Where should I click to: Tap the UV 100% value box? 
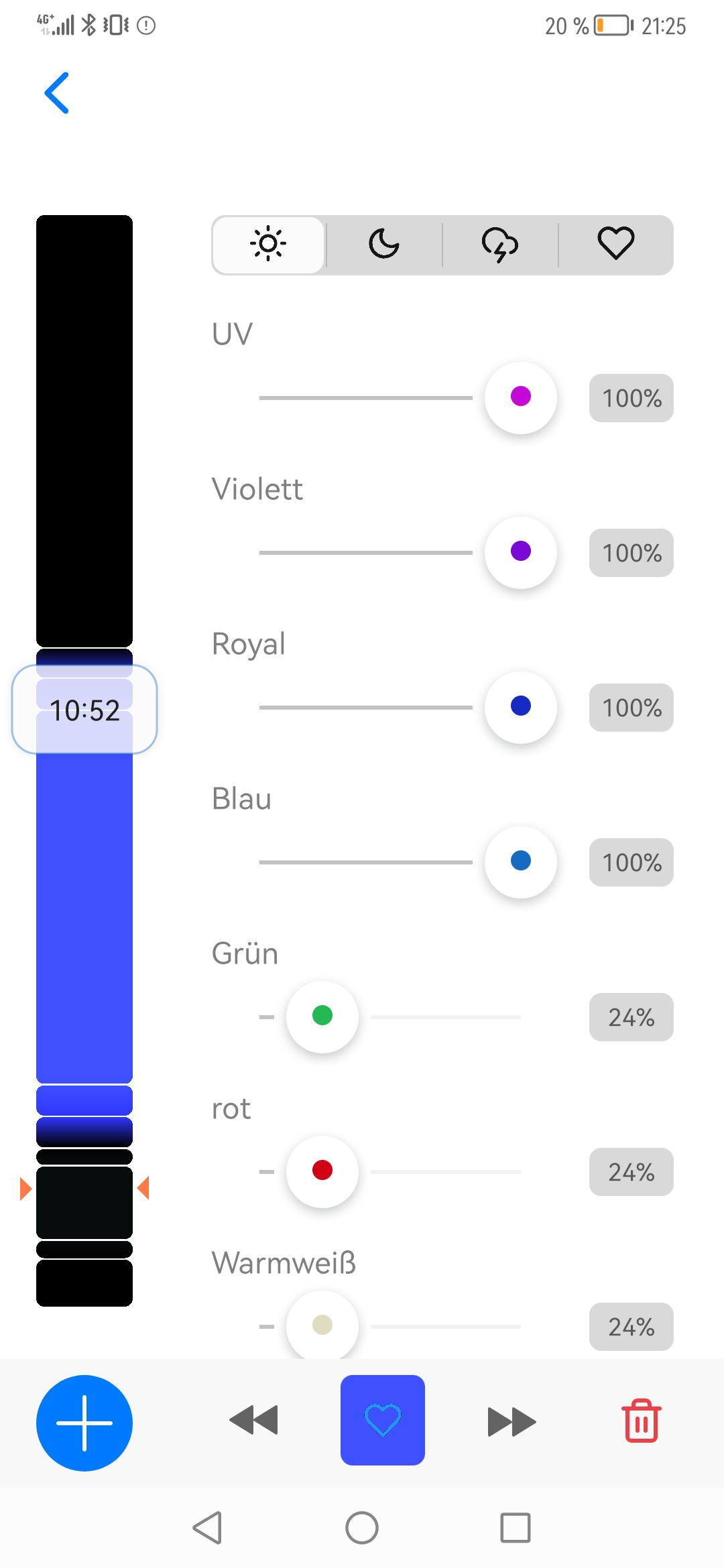tap(631, 398)
